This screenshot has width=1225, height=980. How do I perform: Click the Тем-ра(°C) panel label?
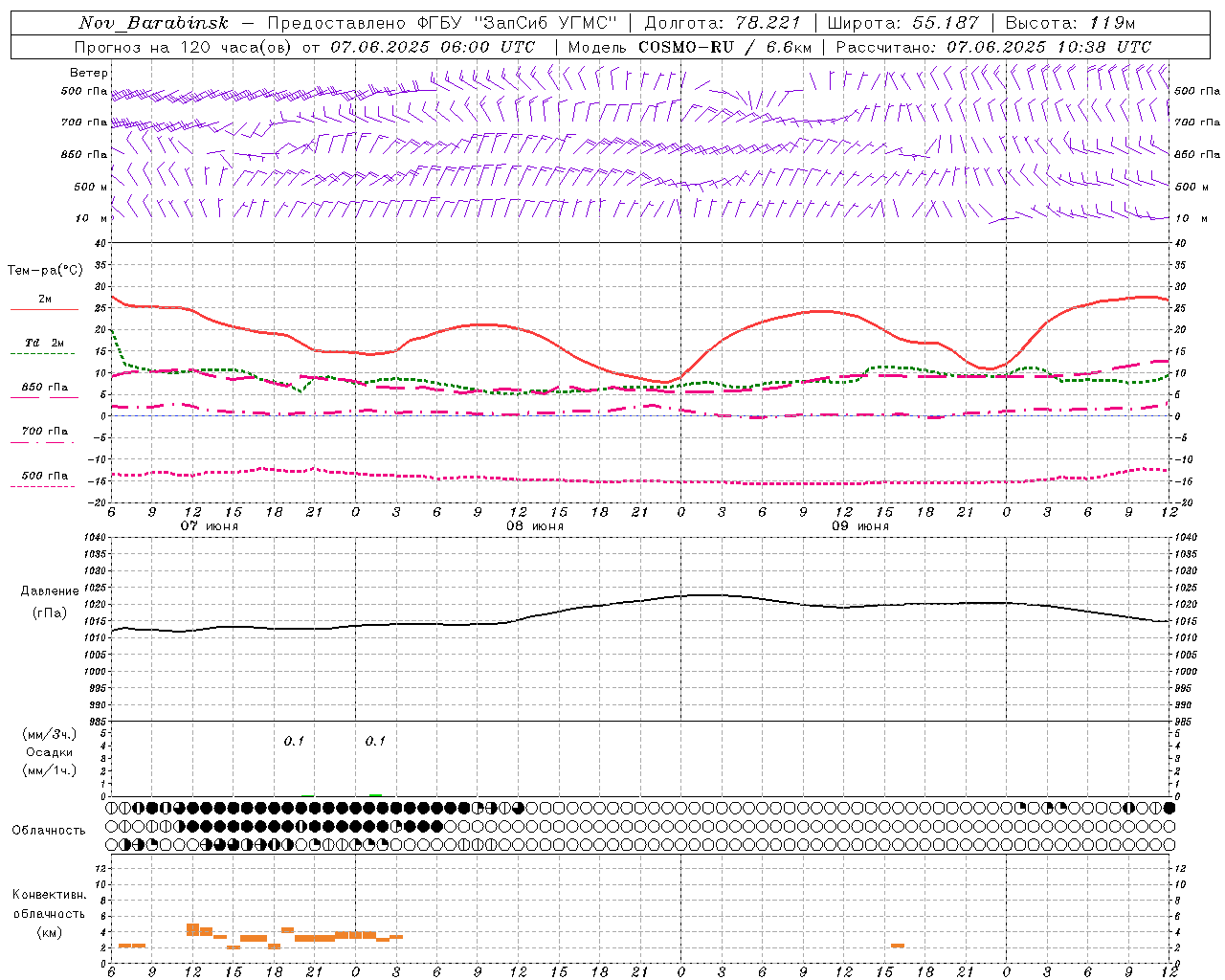45,271
